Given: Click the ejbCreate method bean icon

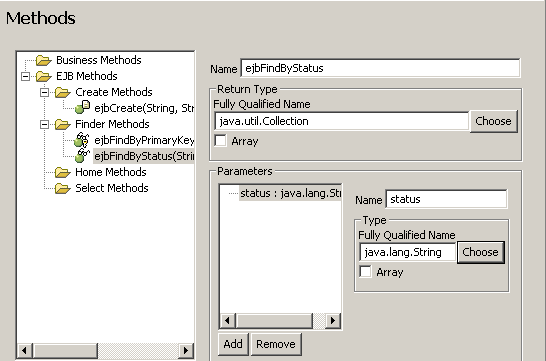Looking at the screenshot, I should [83, 108].
